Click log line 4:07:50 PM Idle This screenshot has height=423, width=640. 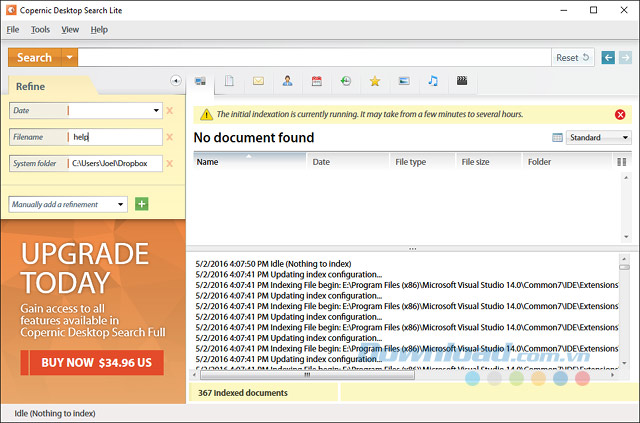point(273,264)
